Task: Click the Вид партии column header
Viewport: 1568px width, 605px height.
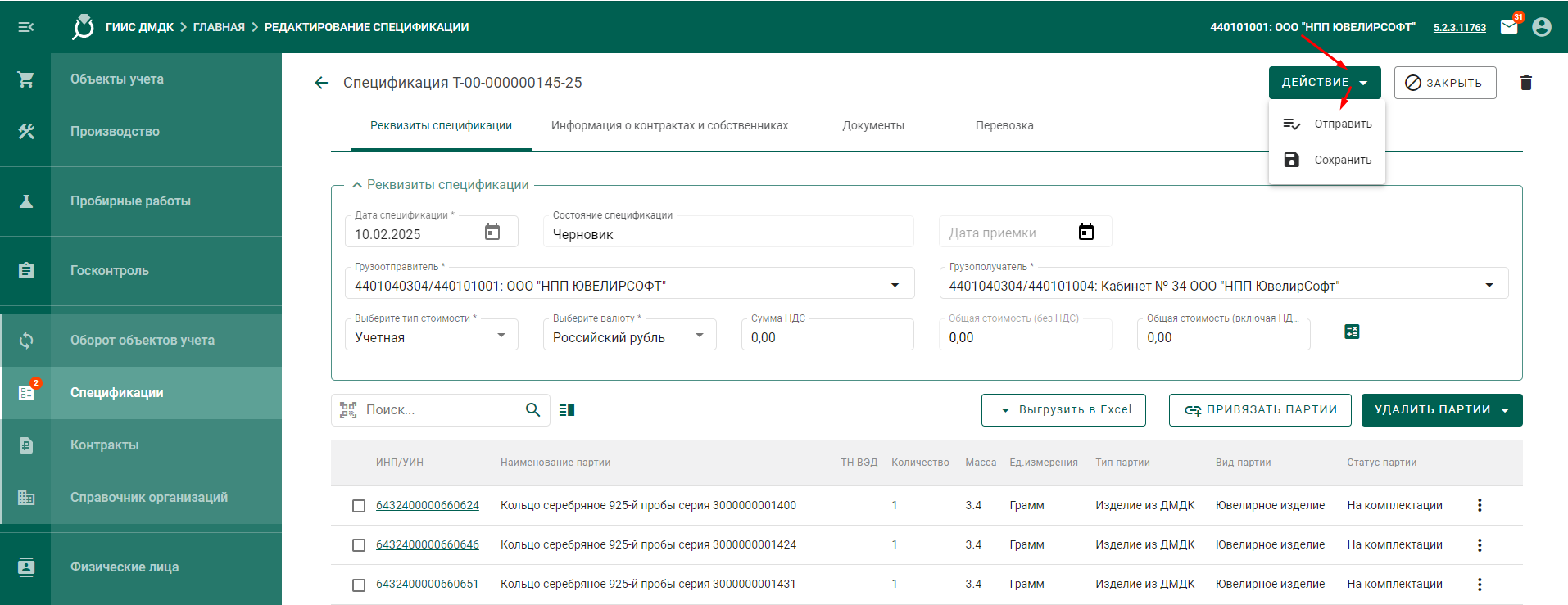Action: tap(1243, 463)
